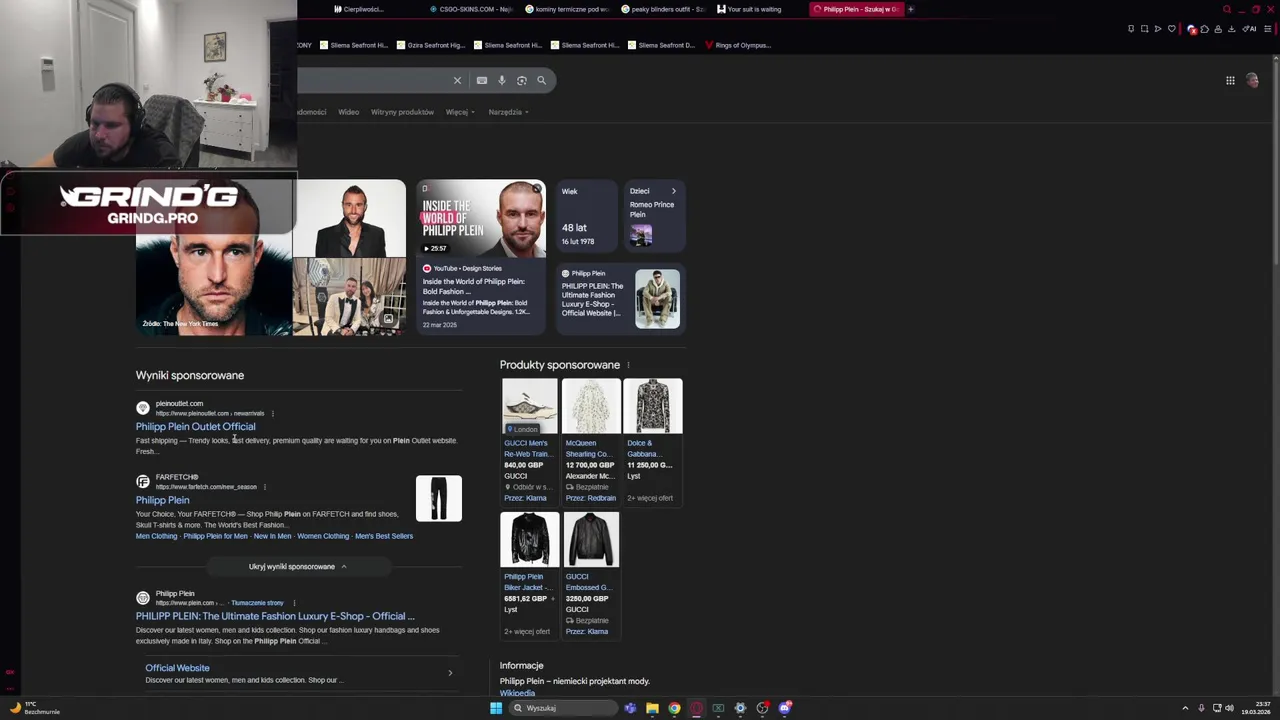Submit the search with the magnifier icon
Image resolution: width=1280 pixels, height=720 pixels.
pyautogui.click(x=541, y=80)
